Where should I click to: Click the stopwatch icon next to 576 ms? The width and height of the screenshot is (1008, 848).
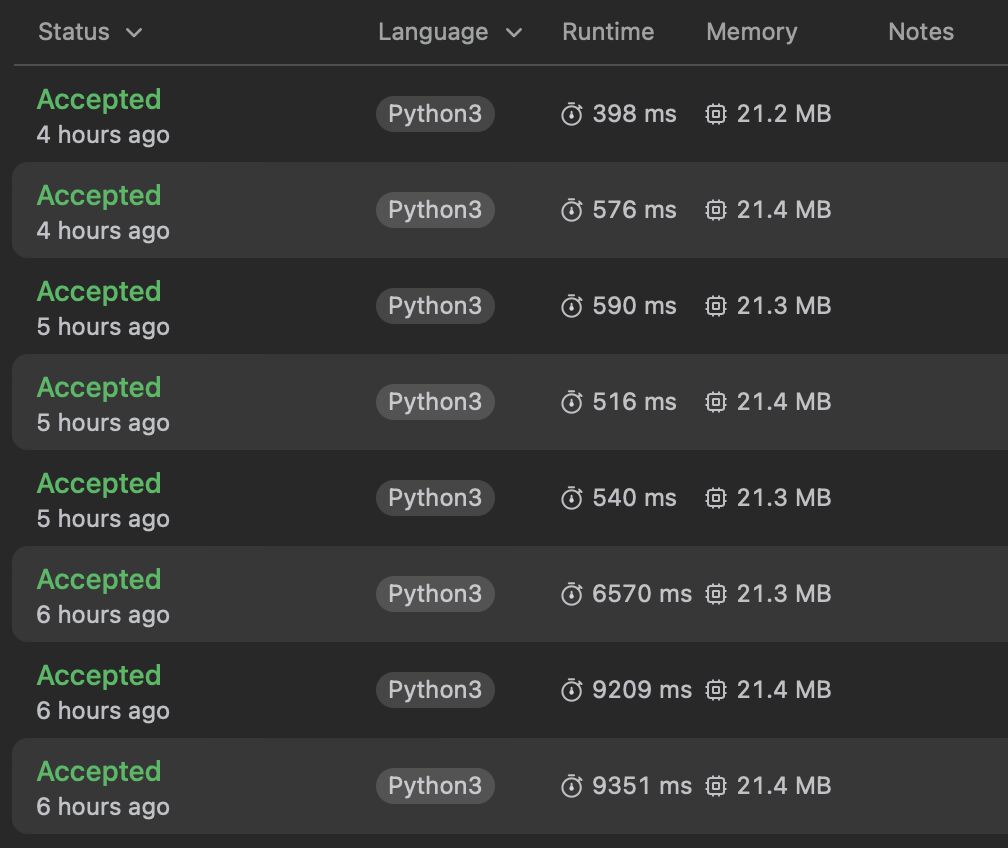572,210
